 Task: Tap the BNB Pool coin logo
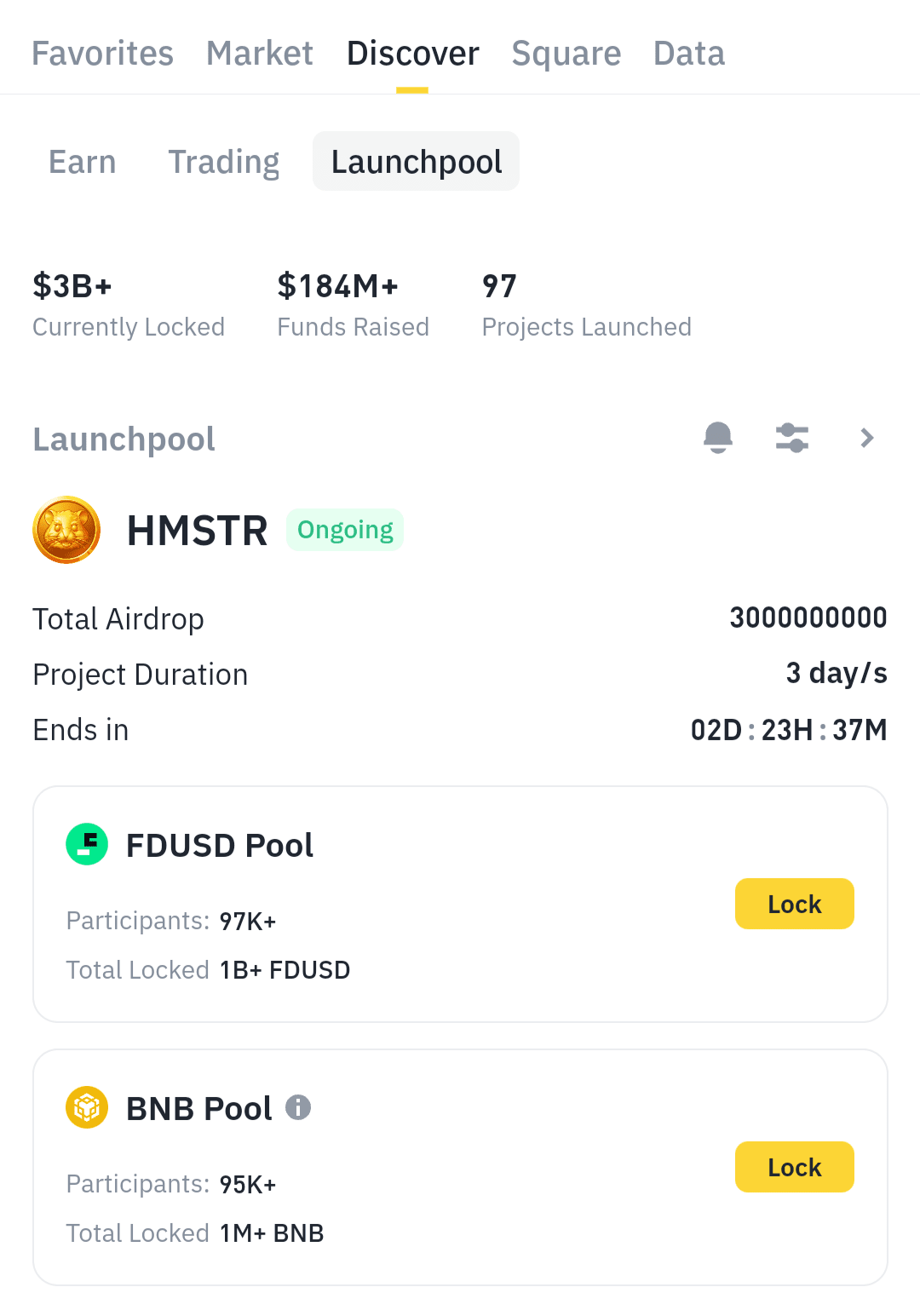[x=87, y=1107]
